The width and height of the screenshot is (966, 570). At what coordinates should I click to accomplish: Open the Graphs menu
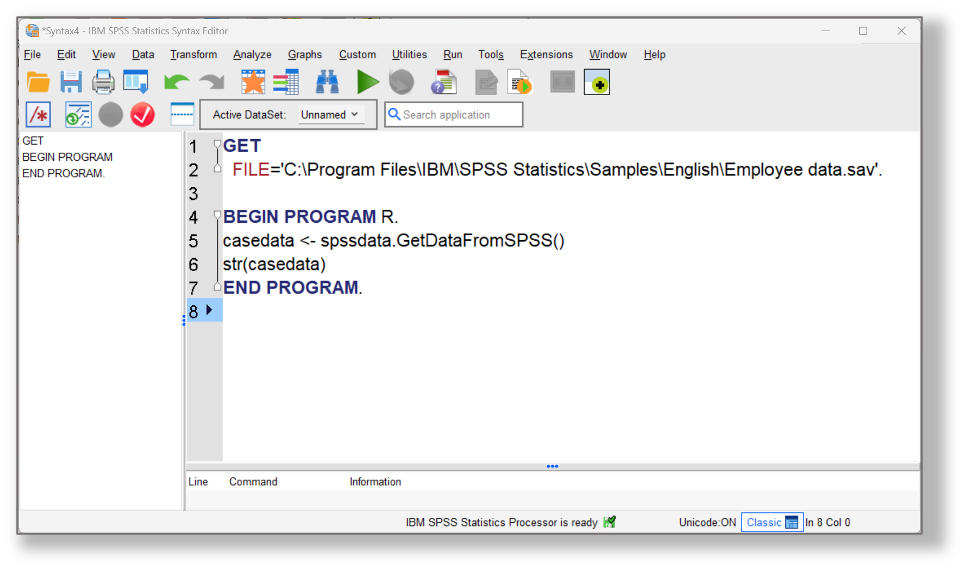coord(305,54)
